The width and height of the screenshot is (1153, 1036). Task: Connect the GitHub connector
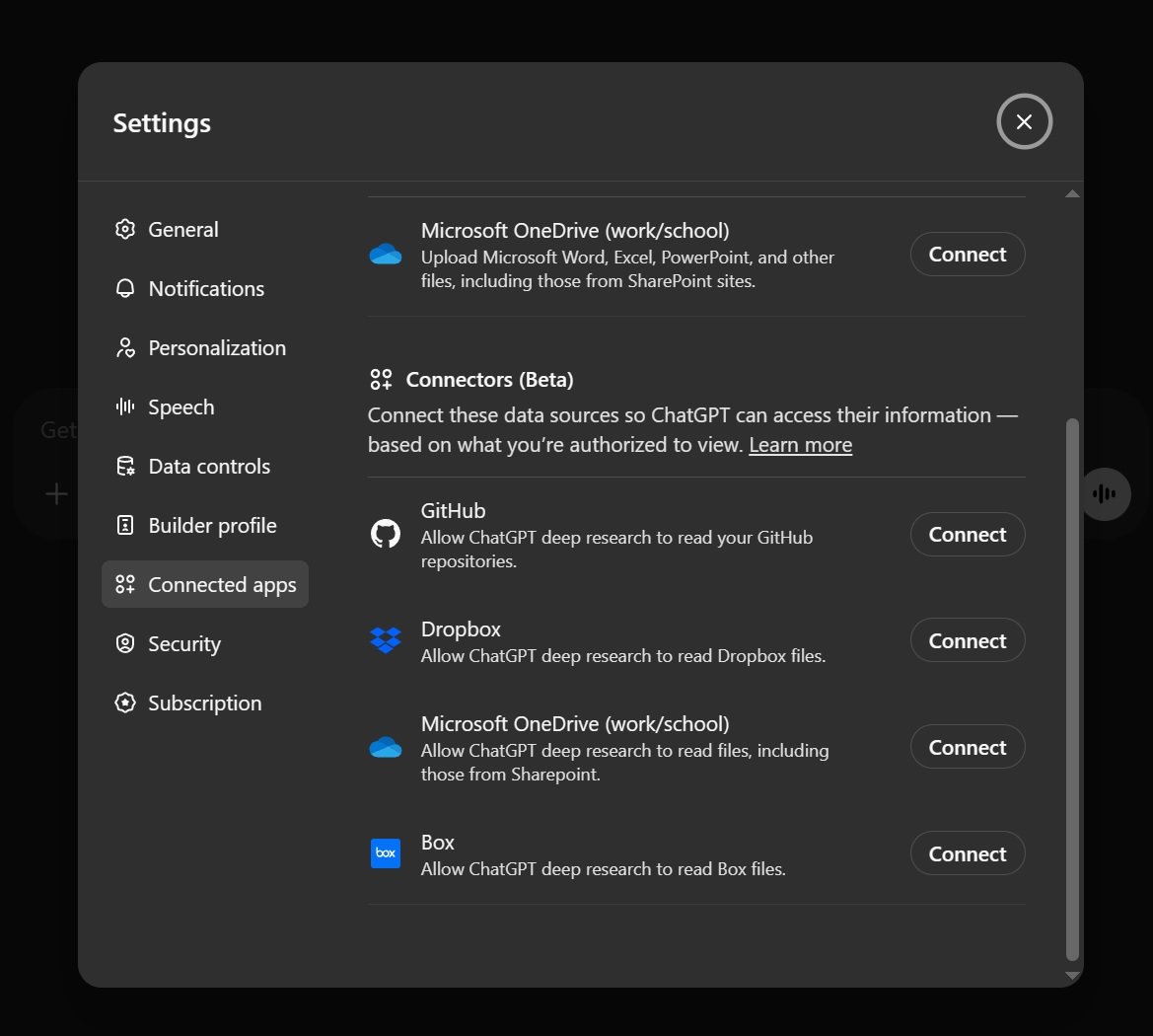click(967, 535)
